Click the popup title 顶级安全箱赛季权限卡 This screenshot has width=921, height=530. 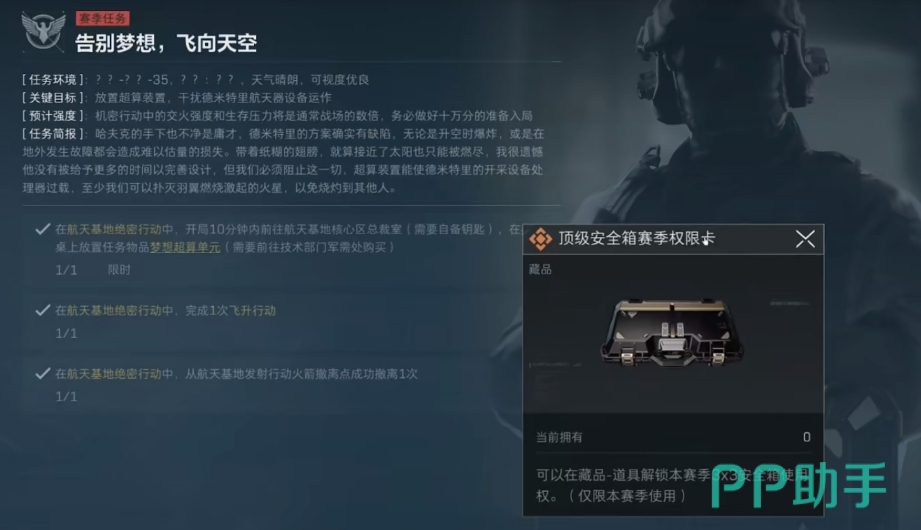[637, 239]
